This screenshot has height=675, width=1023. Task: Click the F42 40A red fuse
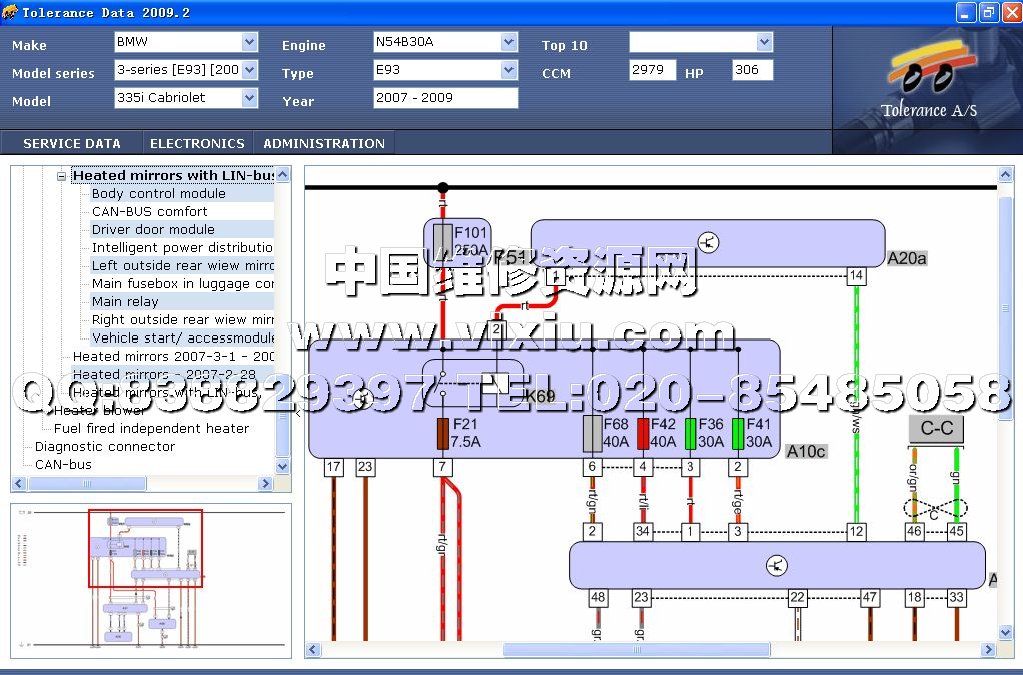pos(642,434)
